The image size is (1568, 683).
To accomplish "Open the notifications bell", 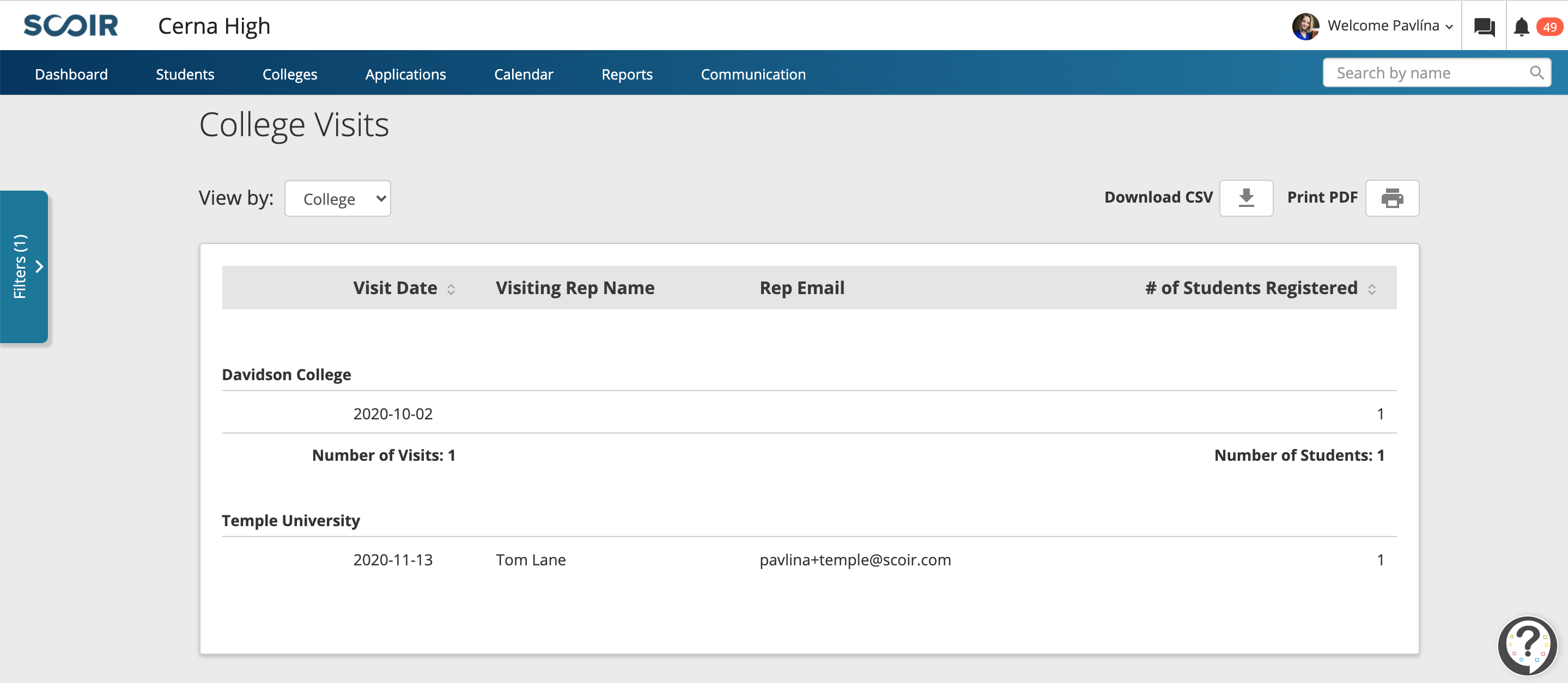I will point(1521,27).
